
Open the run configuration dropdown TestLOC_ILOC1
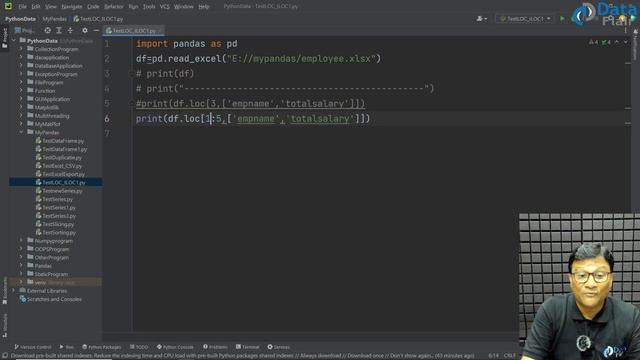point(525,19)
